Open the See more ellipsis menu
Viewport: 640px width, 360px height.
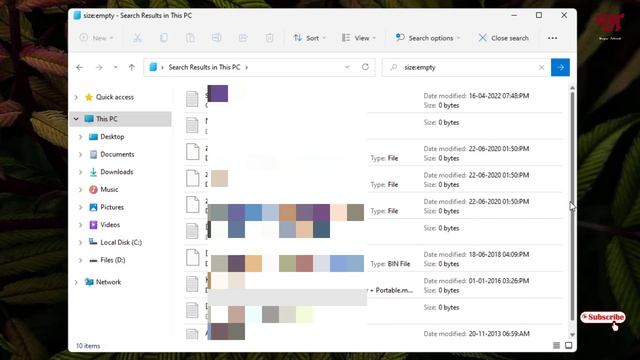[553, 38]
